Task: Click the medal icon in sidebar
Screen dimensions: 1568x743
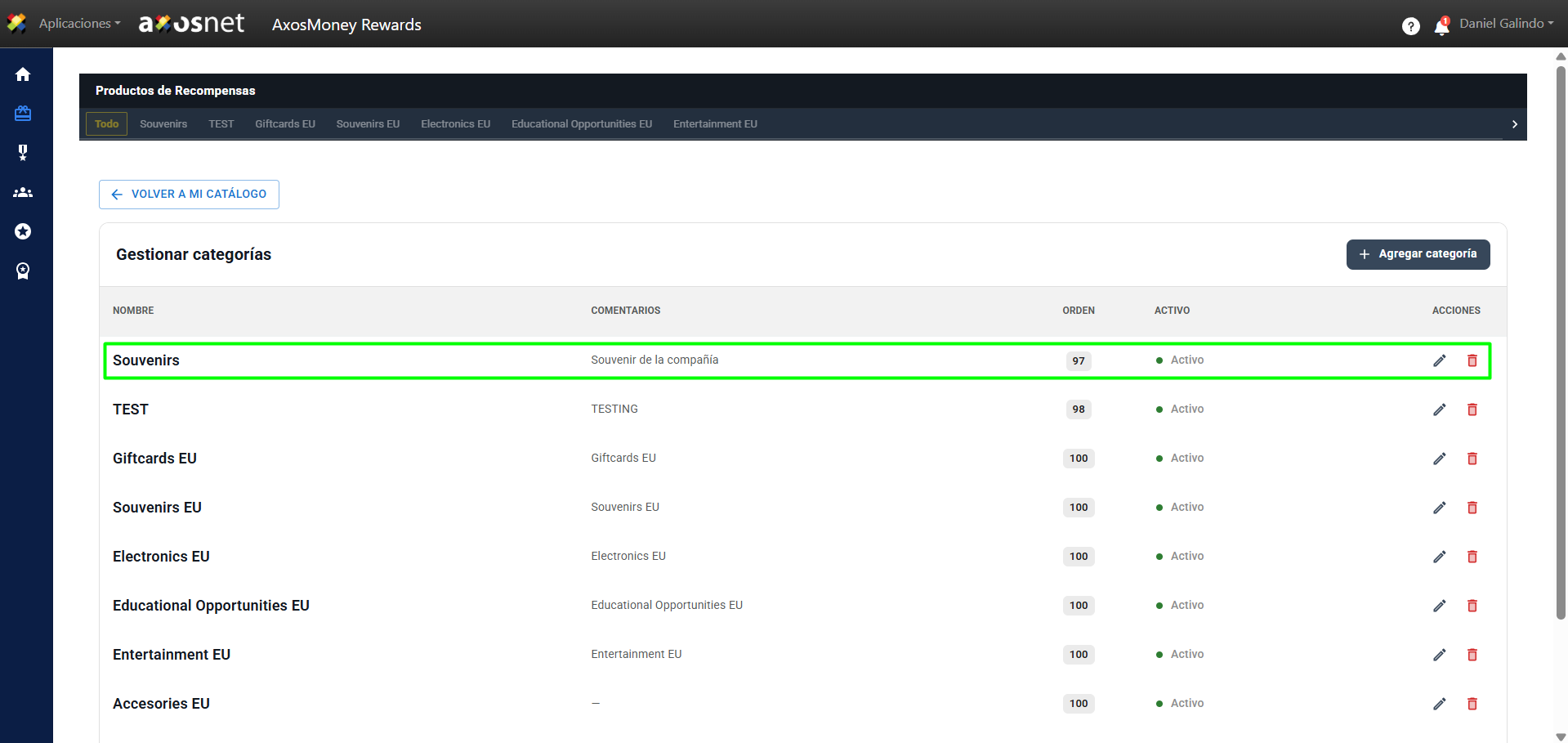Action: tap(23, 153)
